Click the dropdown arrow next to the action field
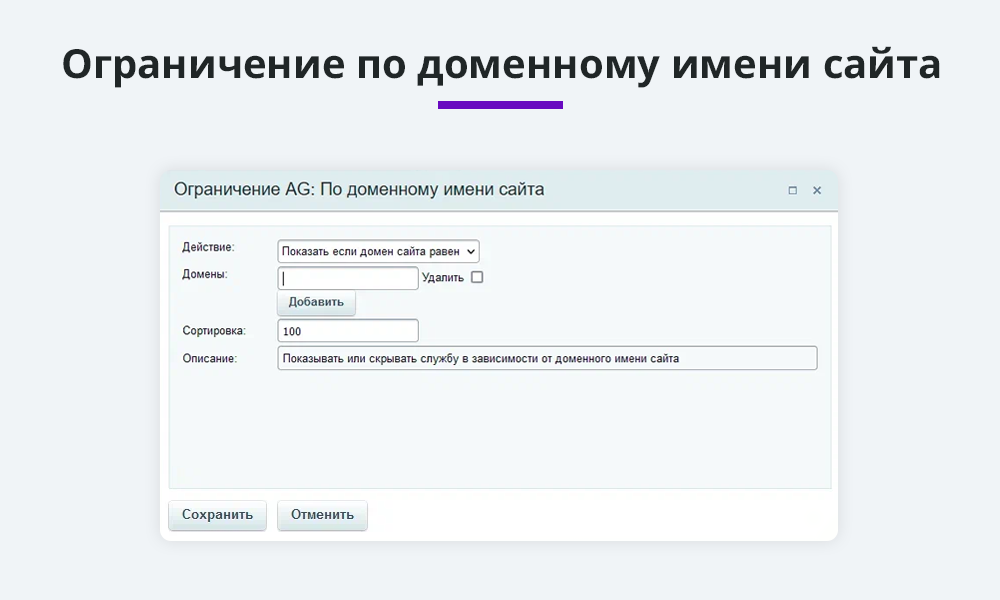 click(x=468, y=251)
